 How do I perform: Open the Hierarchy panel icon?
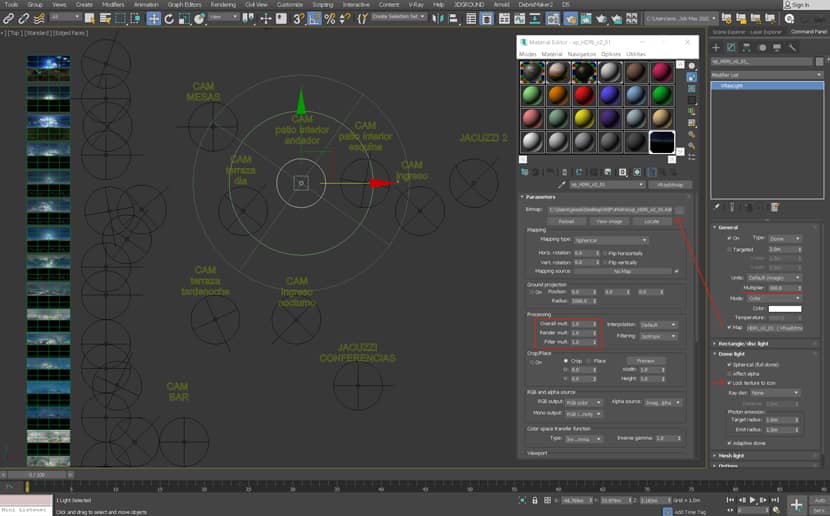click(x=746, y=48)
